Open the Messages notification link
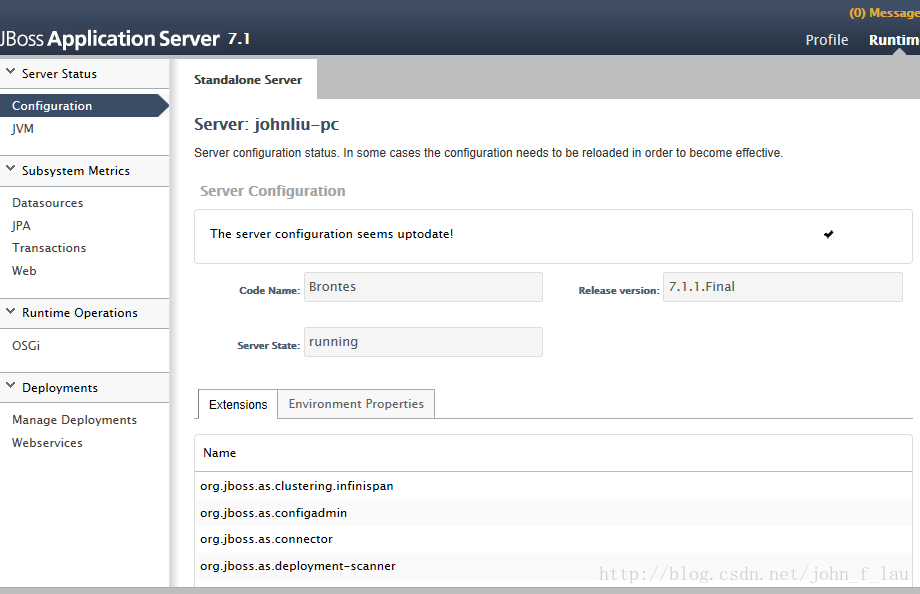920x594 pixels. pos(884,13)
